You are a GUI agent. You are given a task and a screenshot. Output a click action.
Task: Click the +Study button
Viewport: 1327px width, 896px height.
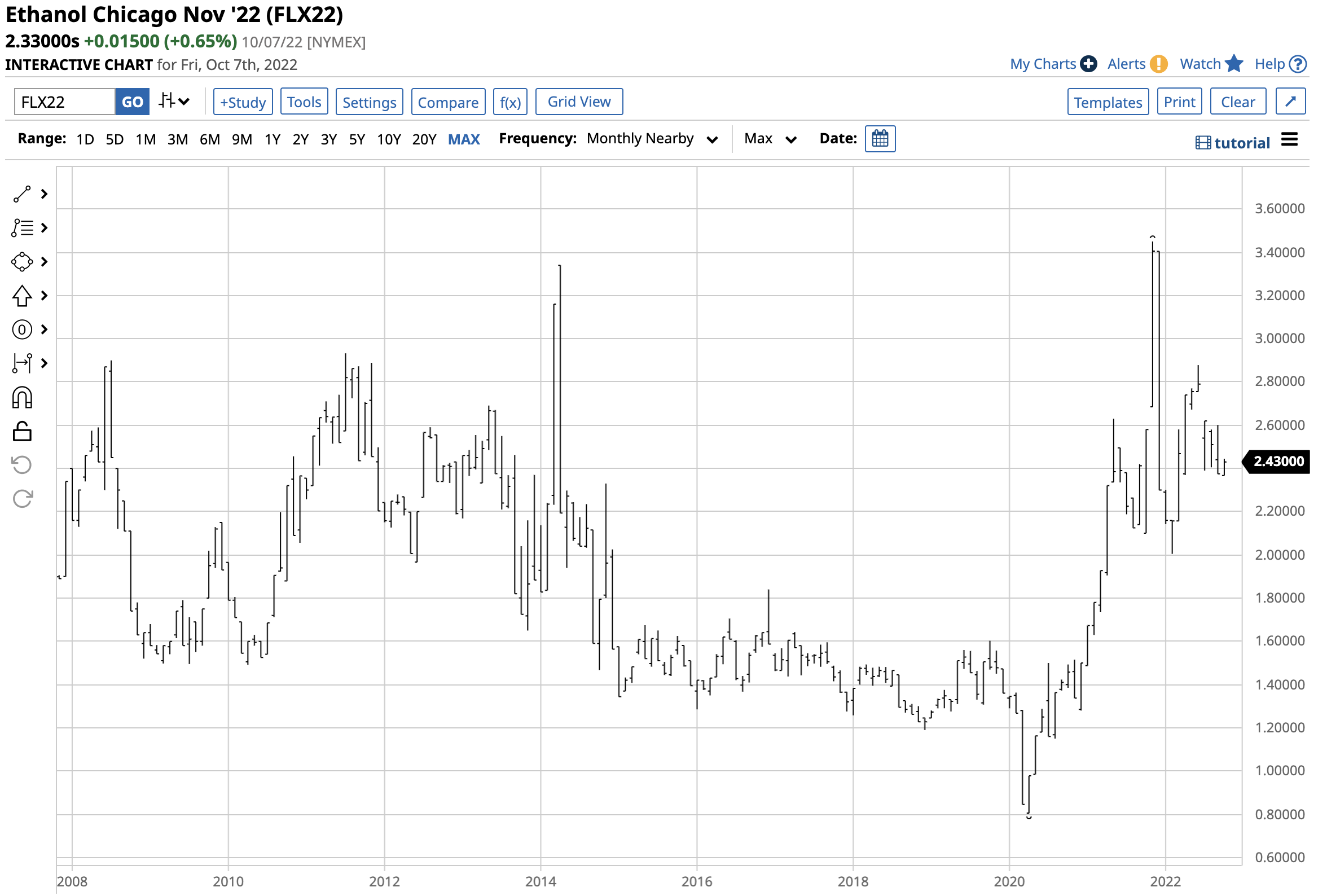coord(243,102)
